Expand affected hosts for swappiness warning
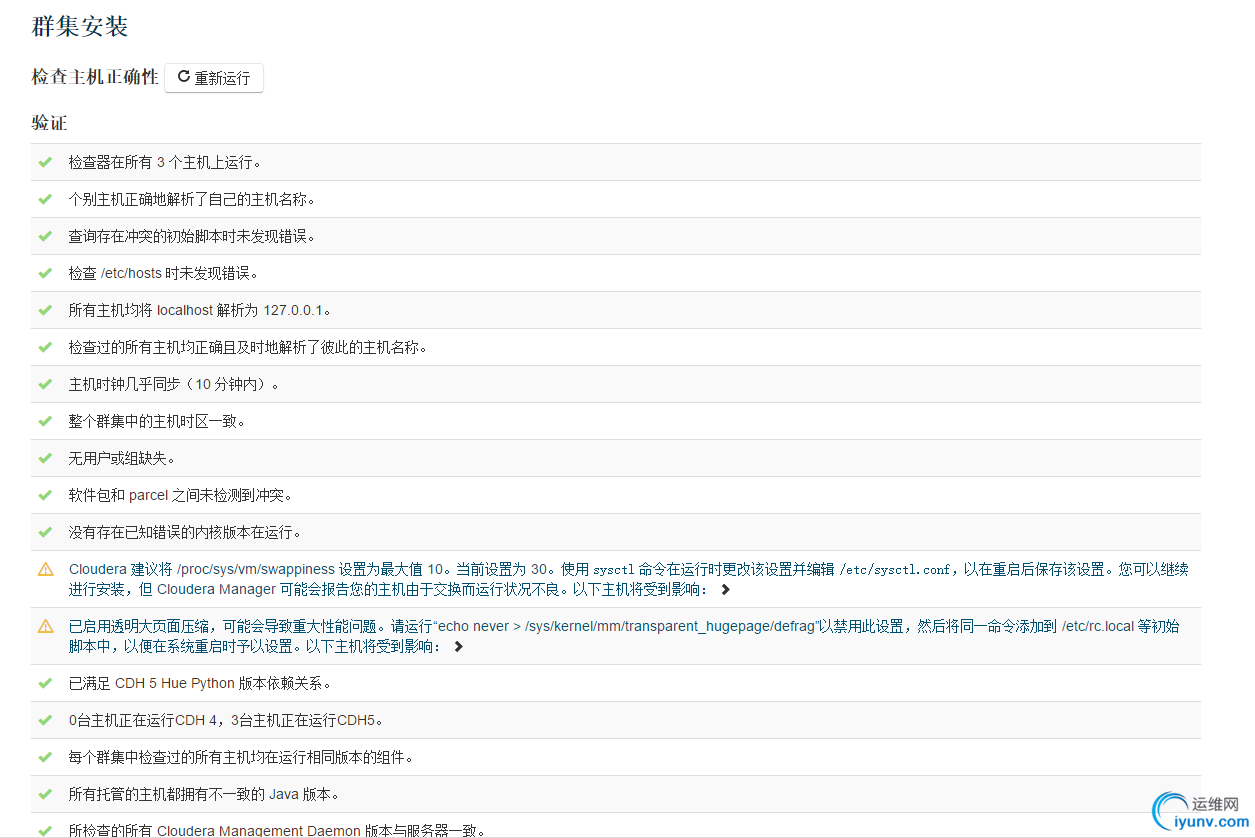This screenshot has width=1255, height=838. coord(725,590)
